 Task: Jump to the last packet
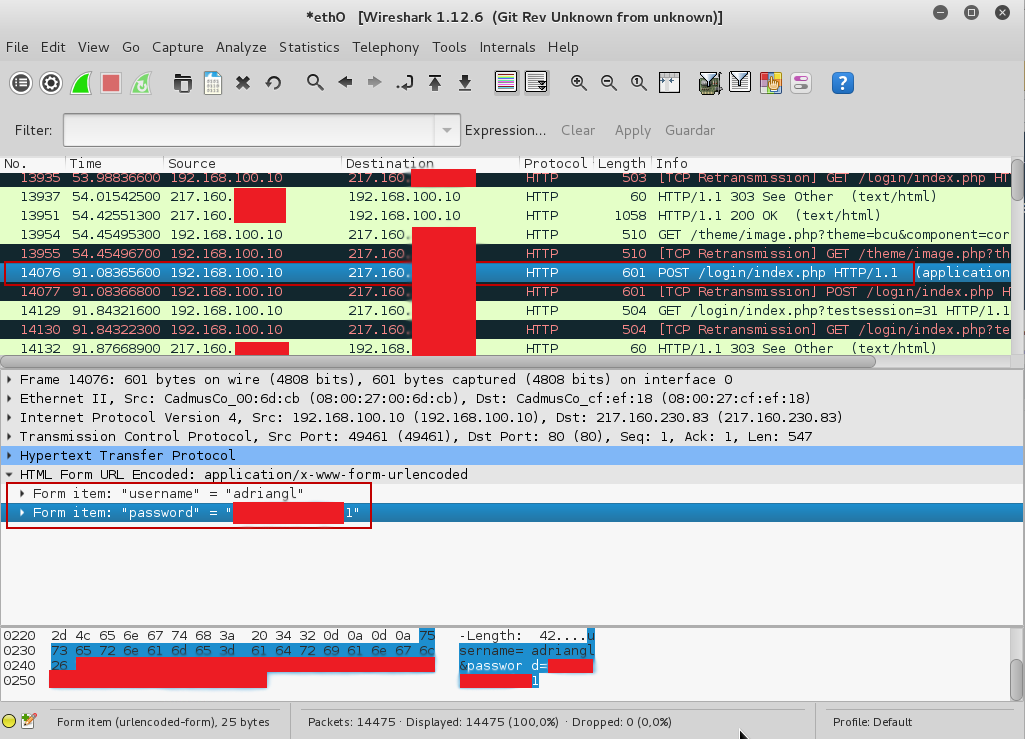[465, 82]
